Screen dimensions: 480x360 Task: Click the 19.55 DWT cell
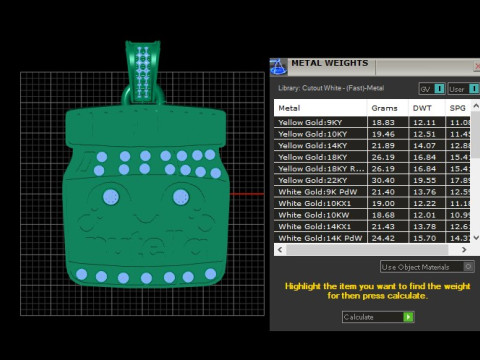pyautogui.click(x=427, y=180)
